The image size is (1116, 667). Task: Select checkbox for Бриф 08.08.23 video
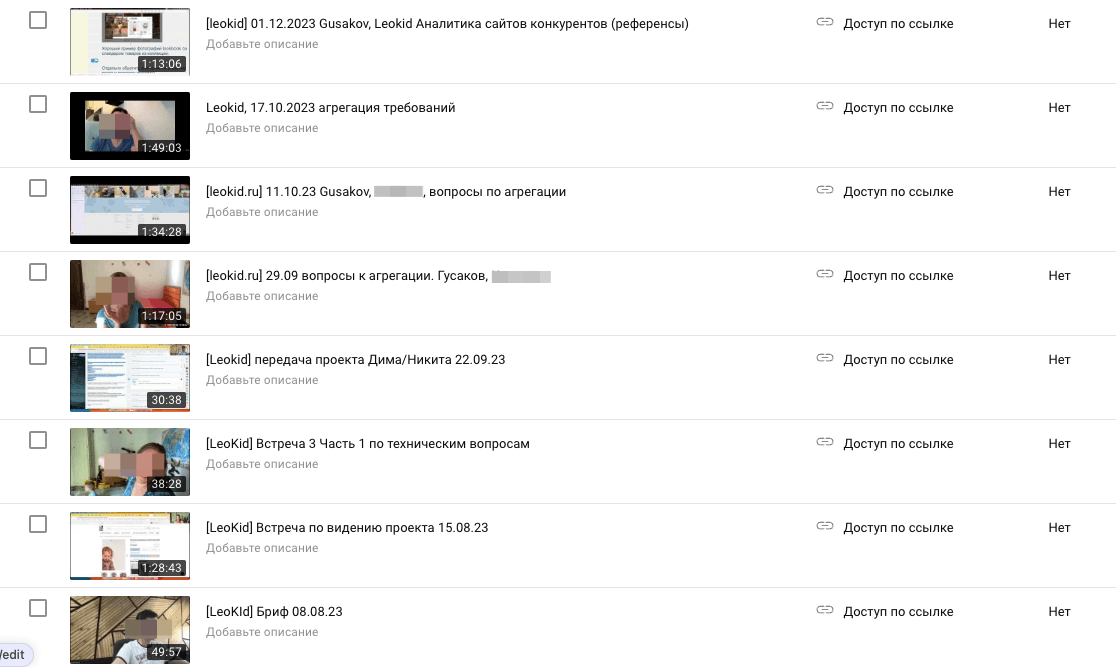tap(38, 608)
